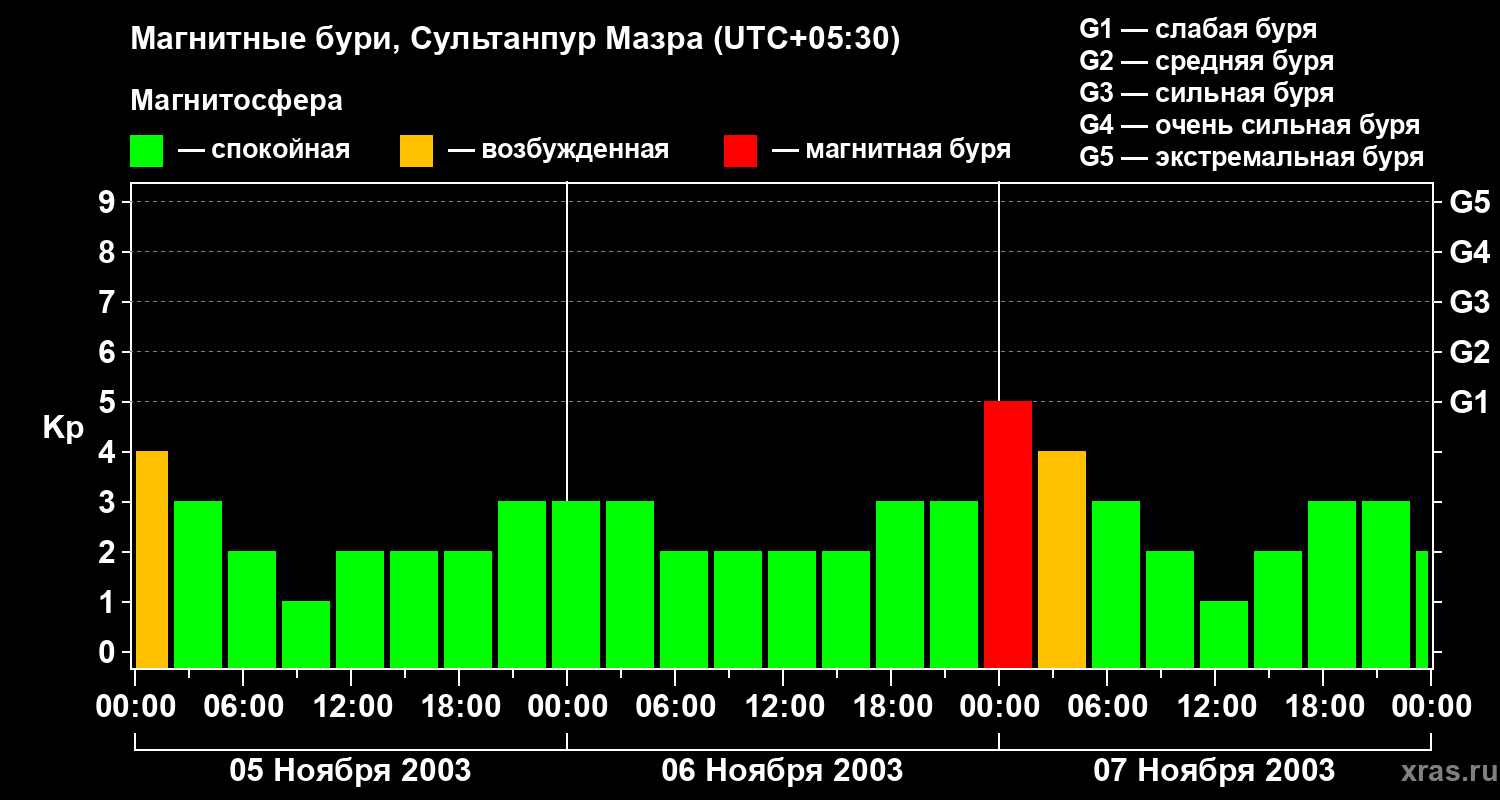This screenshot has width=1500, height=800.
Task: Click the 'G1 — слабая буря' description
Action: pos(1198,29)
